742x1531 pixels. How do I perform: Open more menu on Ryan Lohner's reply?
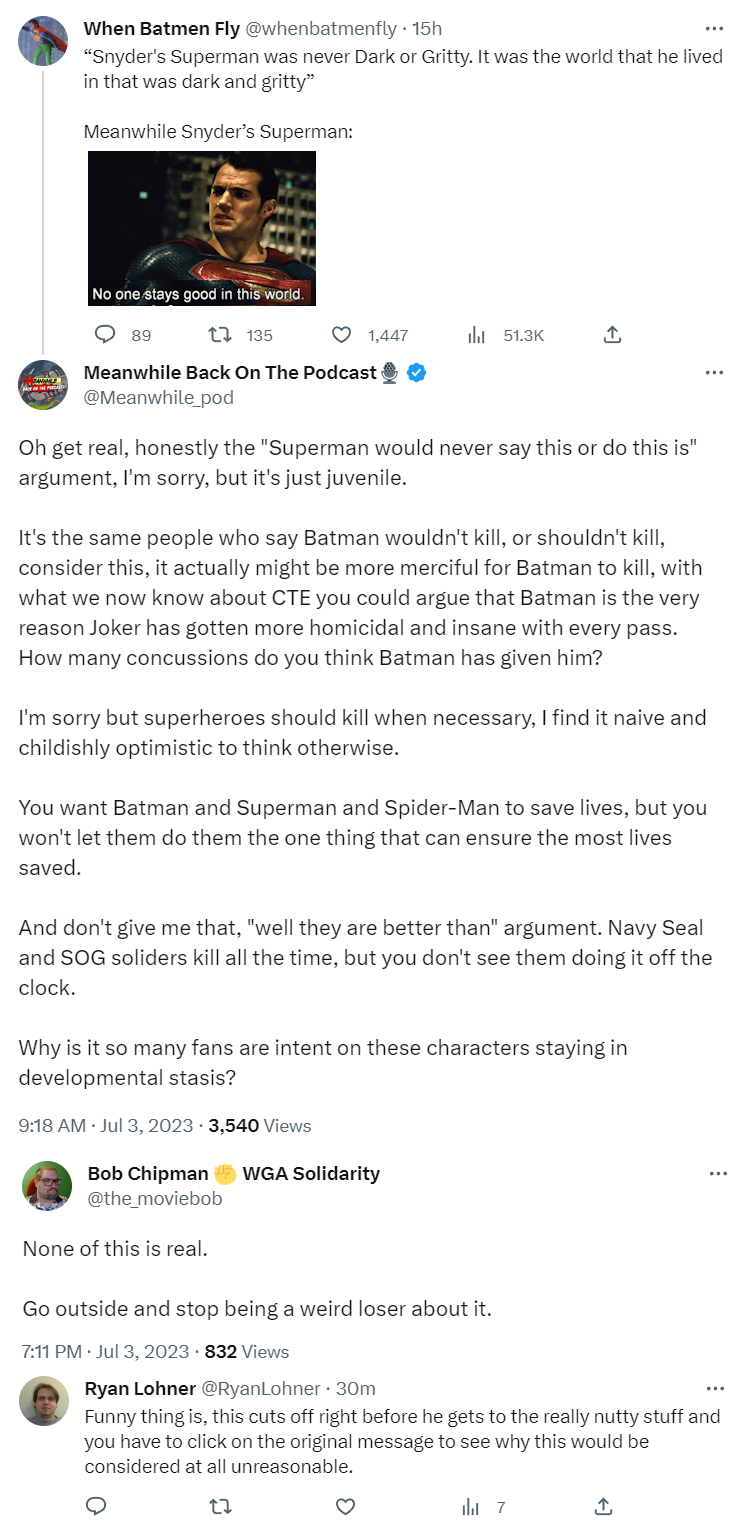point(714,1388)
